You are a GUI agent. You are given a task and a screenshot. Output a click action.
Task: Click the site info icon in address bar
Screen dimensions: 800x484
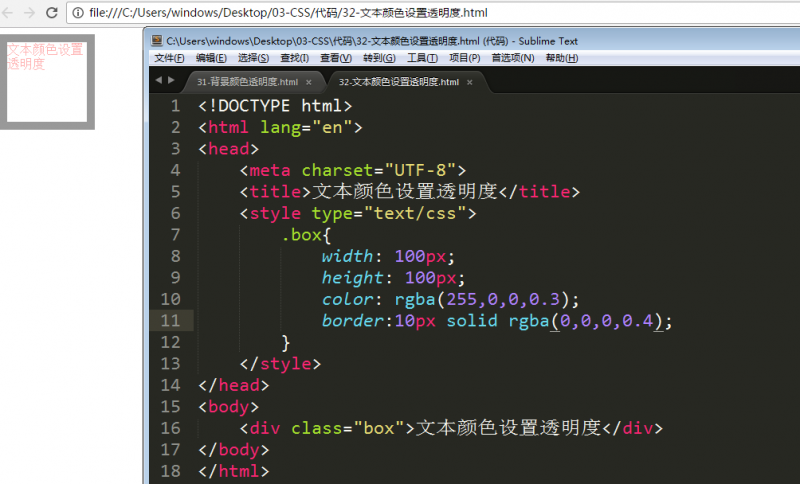(78, 13)
